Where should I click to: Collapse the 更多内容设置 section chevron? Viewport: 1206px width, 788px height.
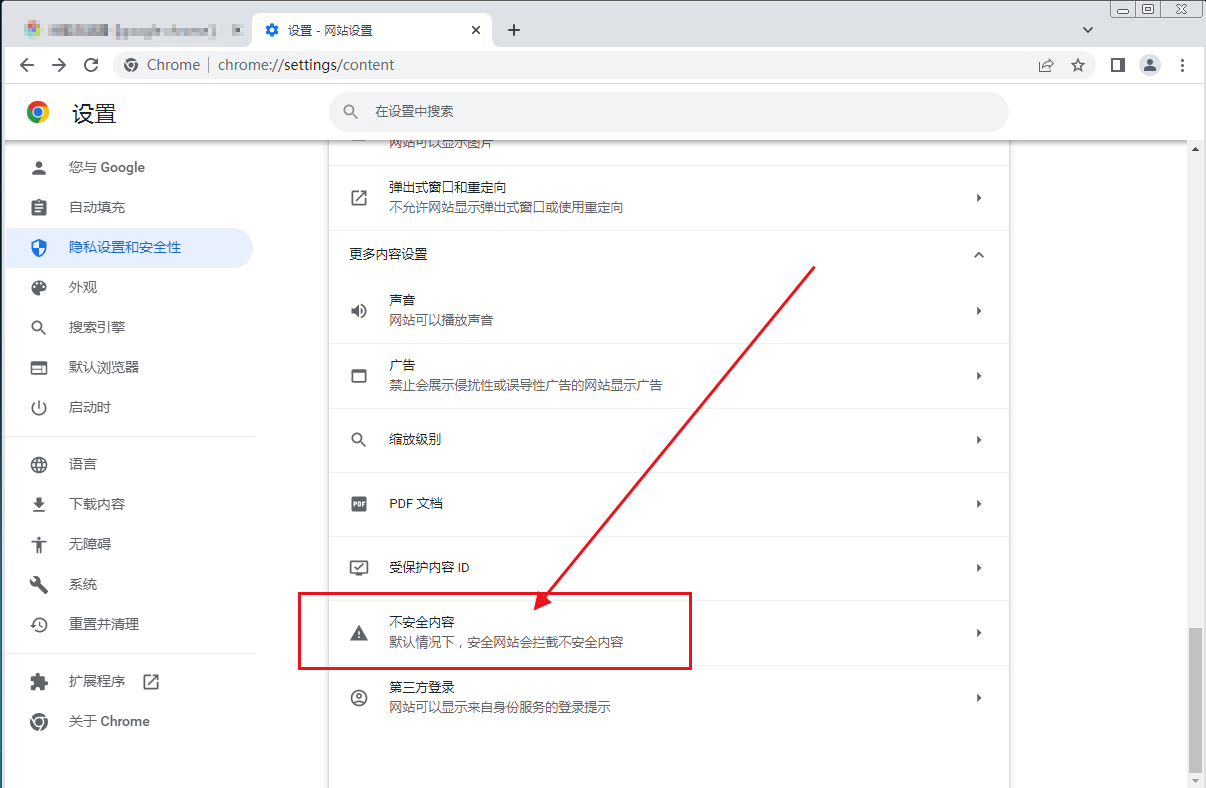[x=979, y=255]
